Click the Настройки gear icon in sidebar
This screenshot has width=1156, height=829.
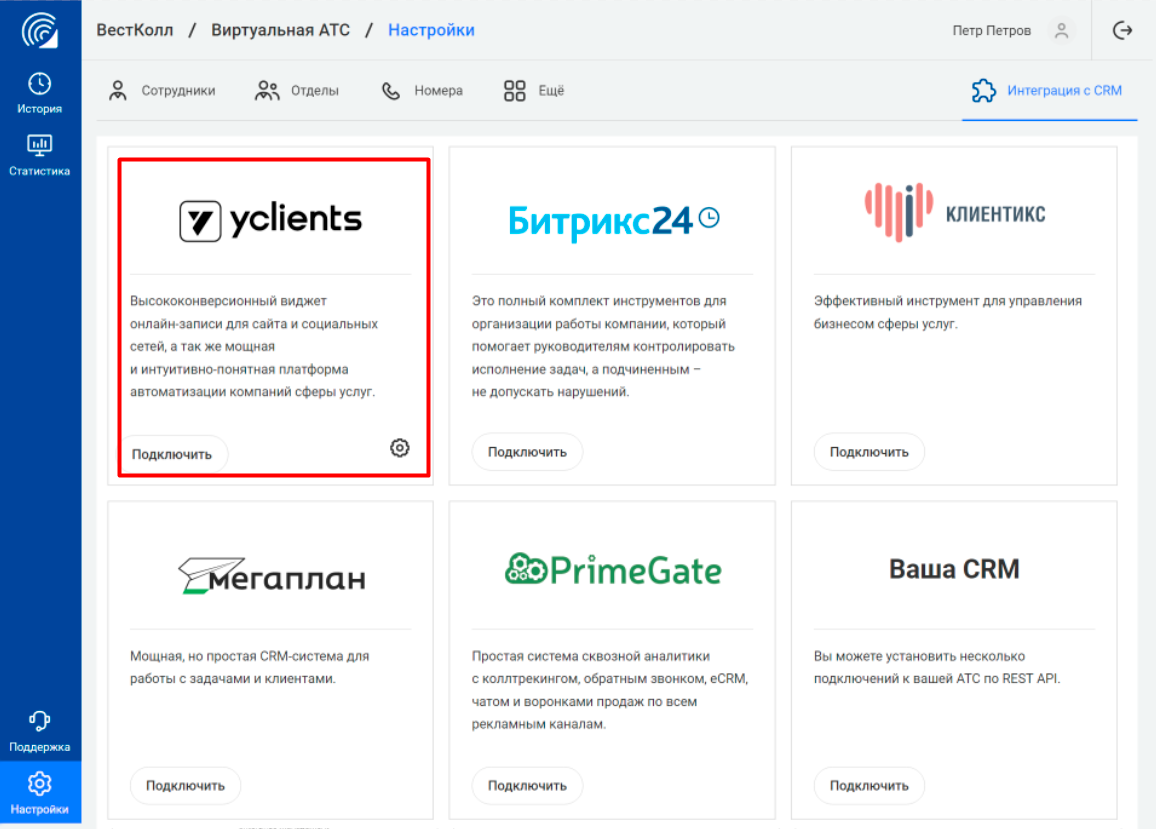tap(40, 783)
